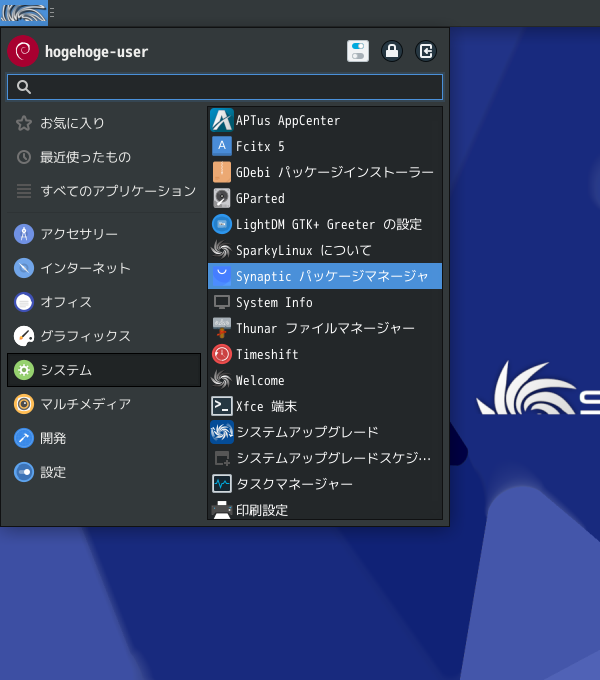Screen dimensions: 600x680
Task: Open LightDM GTK+ Greeter settings
Action: (x=325, y=224)
